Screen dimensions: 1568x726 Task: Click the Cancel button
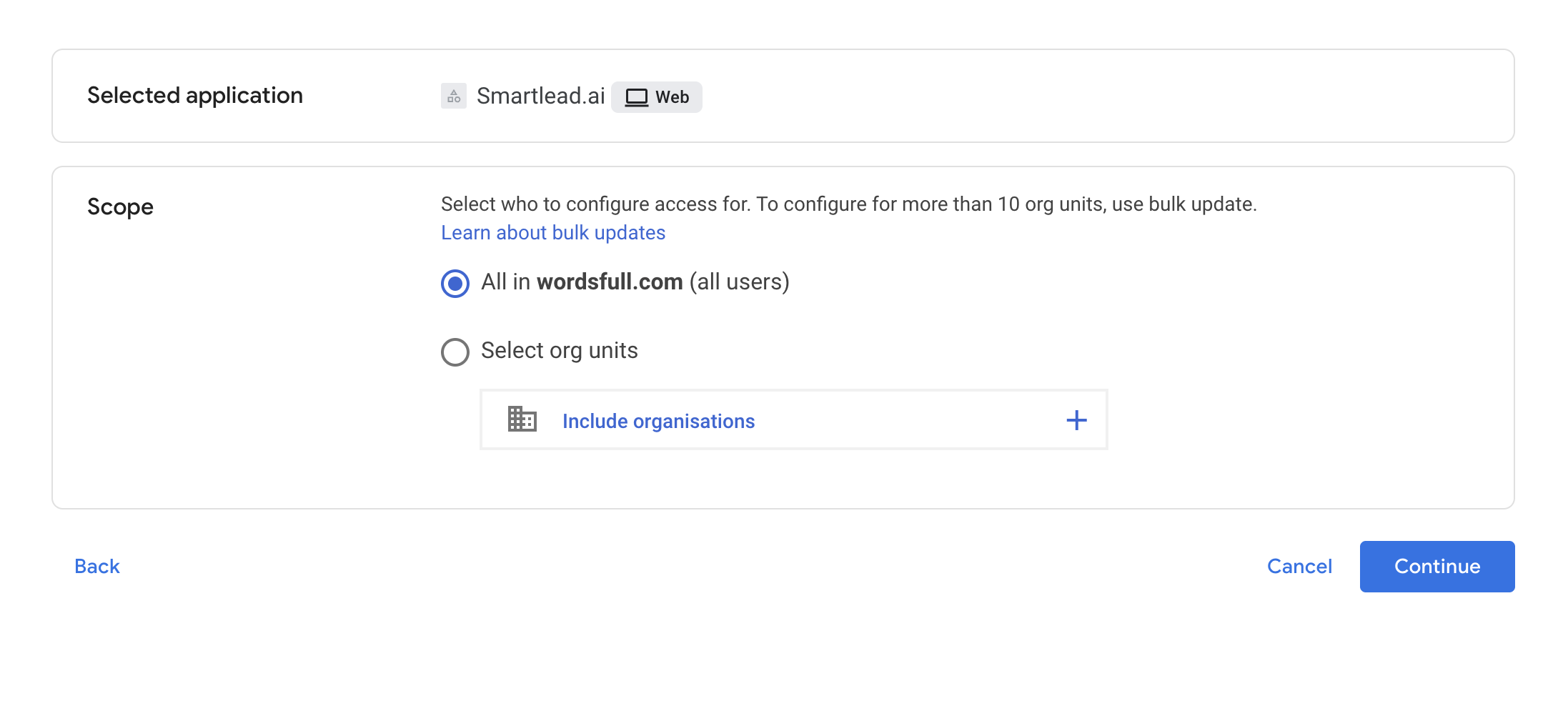click(1299, 566)
